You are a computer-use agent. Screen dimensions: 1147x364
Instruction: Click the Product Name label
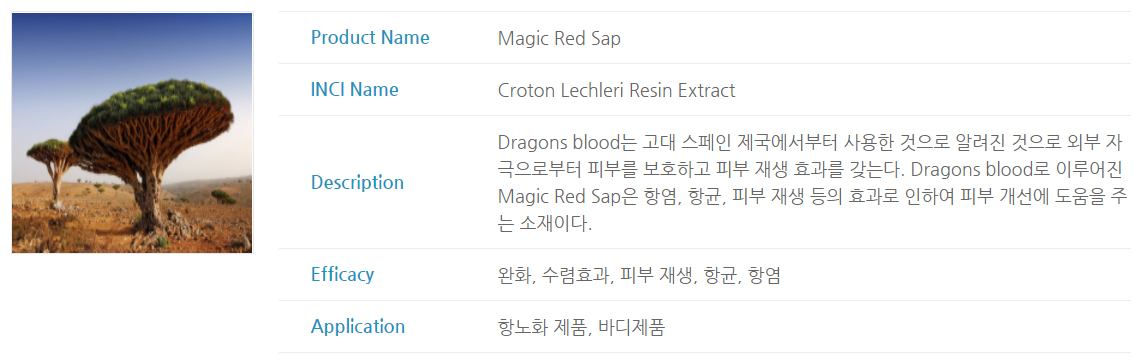370,37
